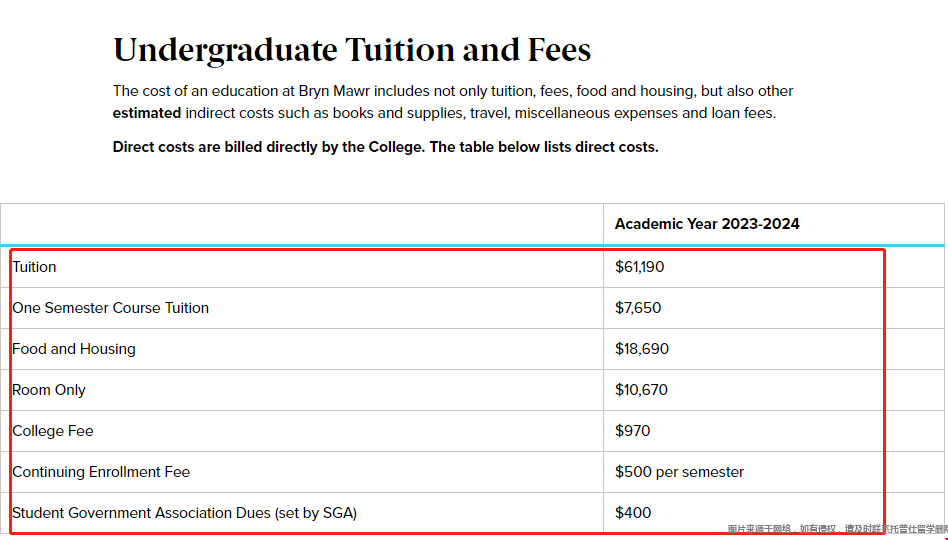Select Continuing Enrollment Fee label

[x=101, y=472]
